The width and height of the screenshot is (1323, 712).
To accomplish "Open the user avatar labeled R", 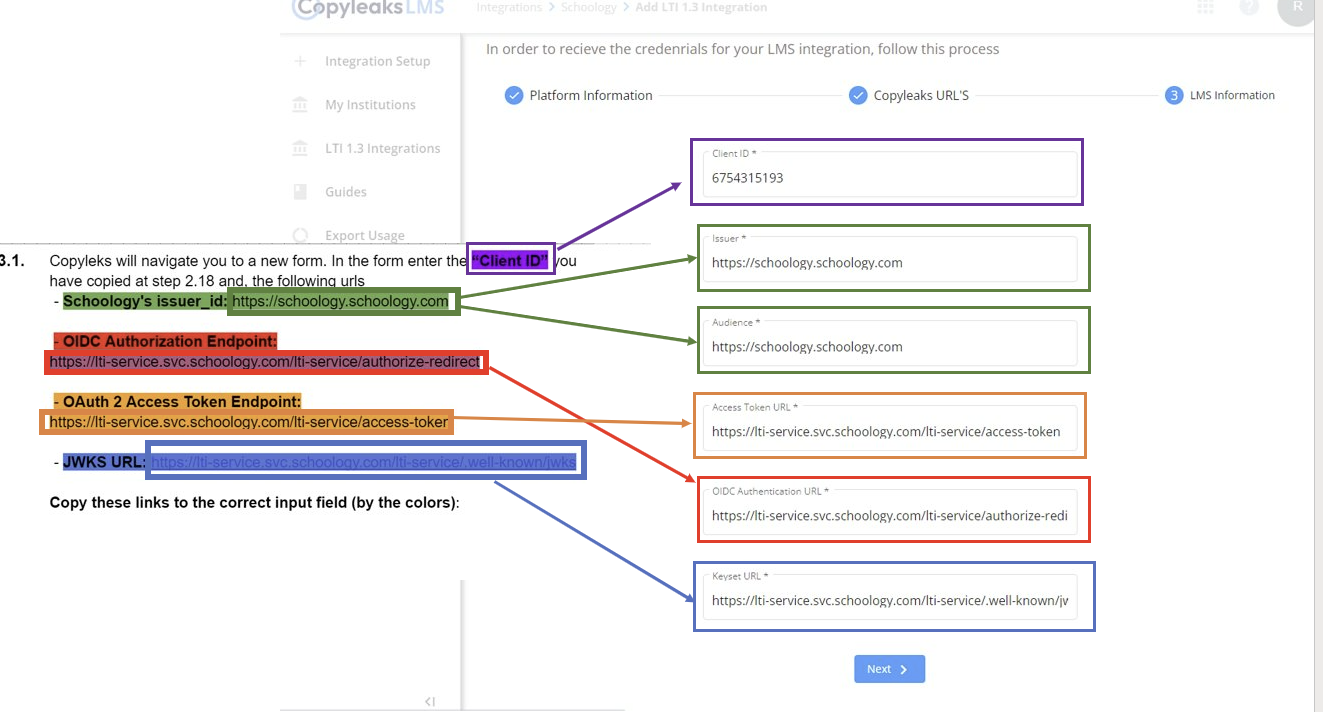I will 1297,8.
